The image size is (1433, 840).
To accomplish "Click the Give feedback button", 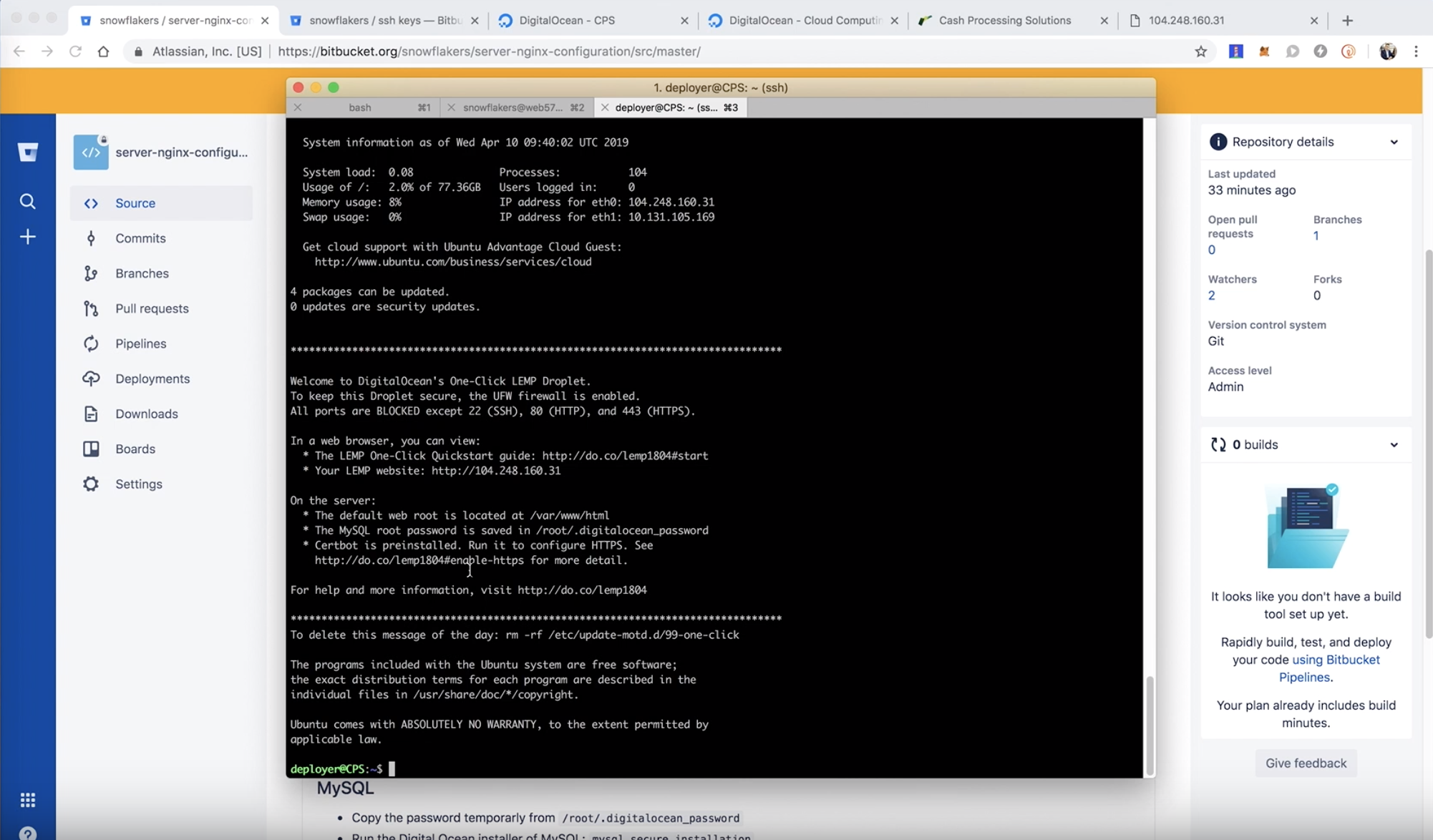I will point(1306,763).
